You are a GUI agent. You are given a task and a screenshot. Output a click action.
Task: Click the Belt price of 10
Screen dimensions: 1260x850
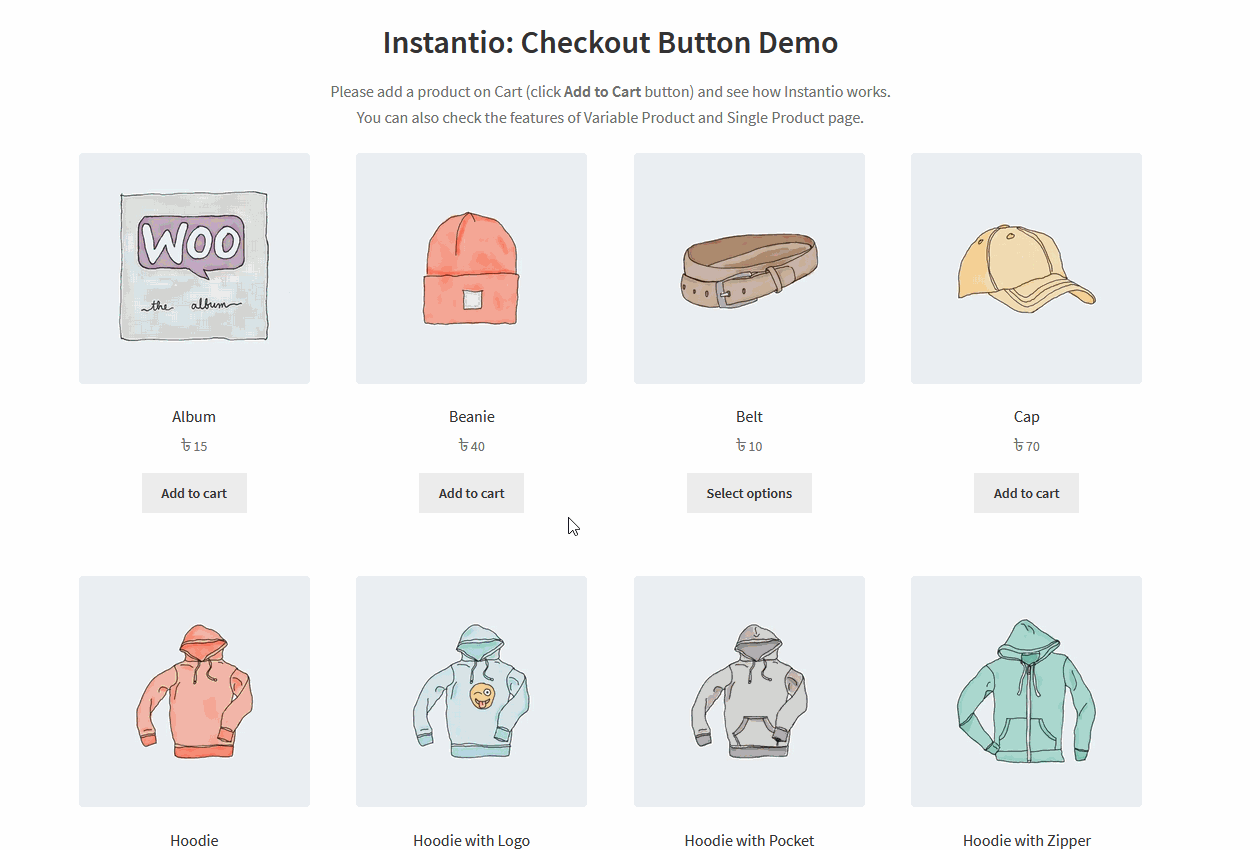pyautogui.click(x=749, y=446)
